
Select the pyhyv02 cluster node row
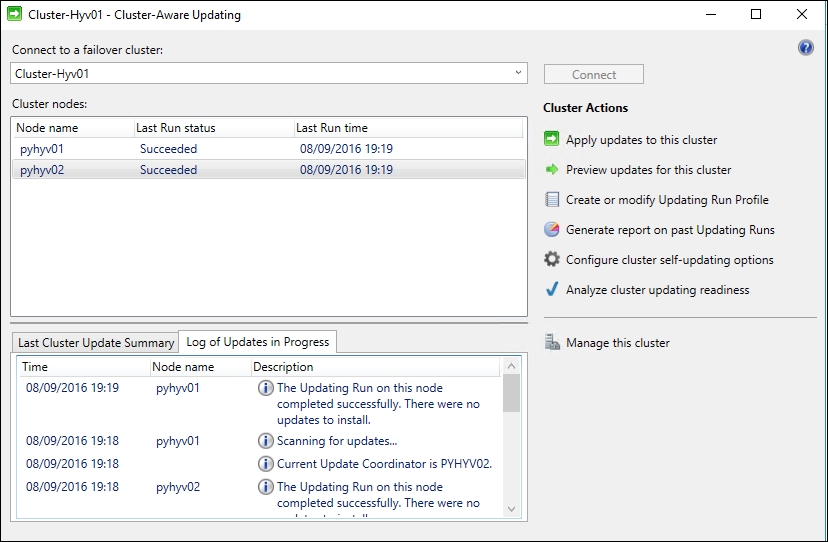pyautogui.click(x=42, y=170)
